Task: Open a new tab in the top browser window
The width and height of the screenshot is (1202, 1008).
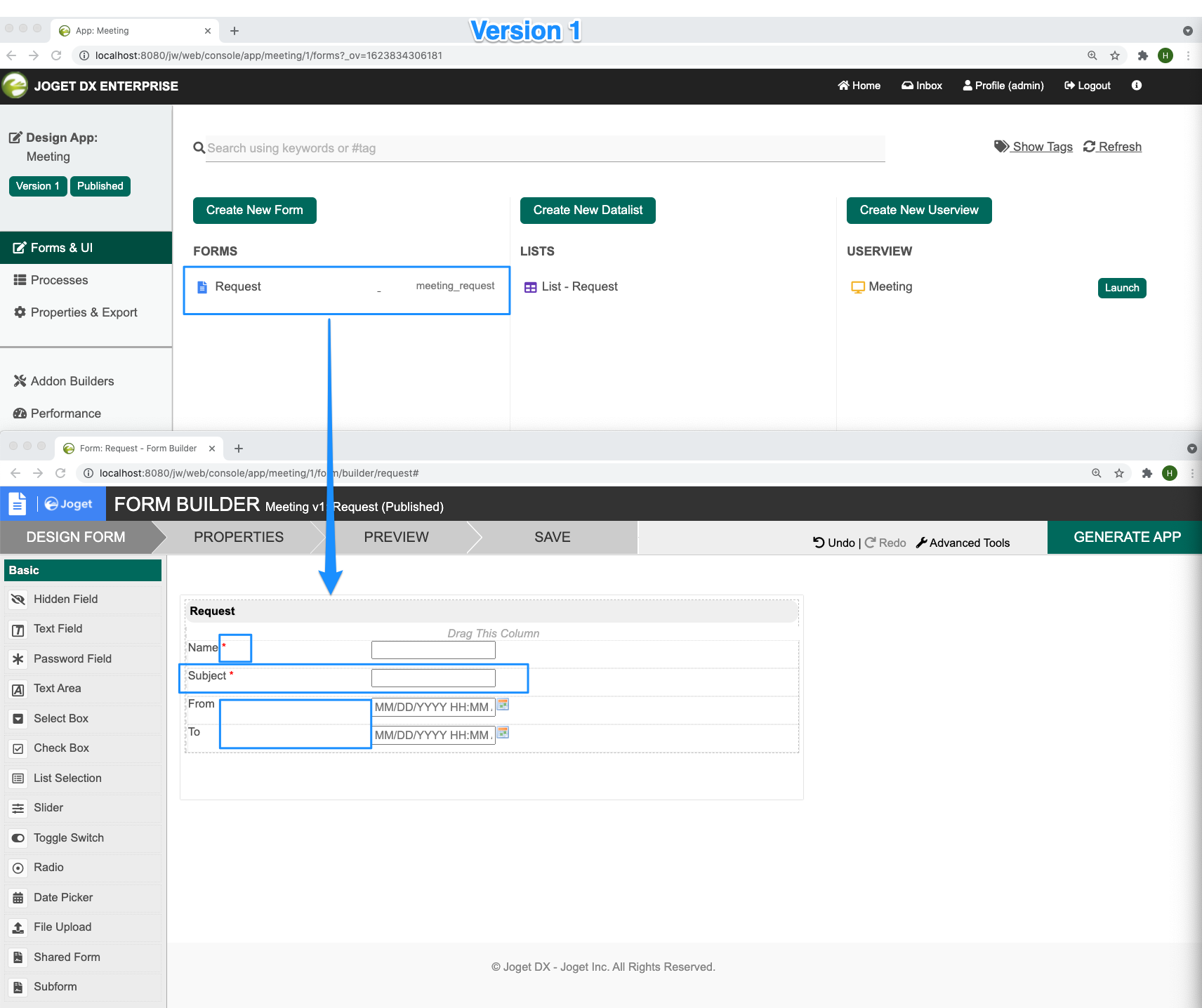Action: pyautogui.click(x=235, y=31)
